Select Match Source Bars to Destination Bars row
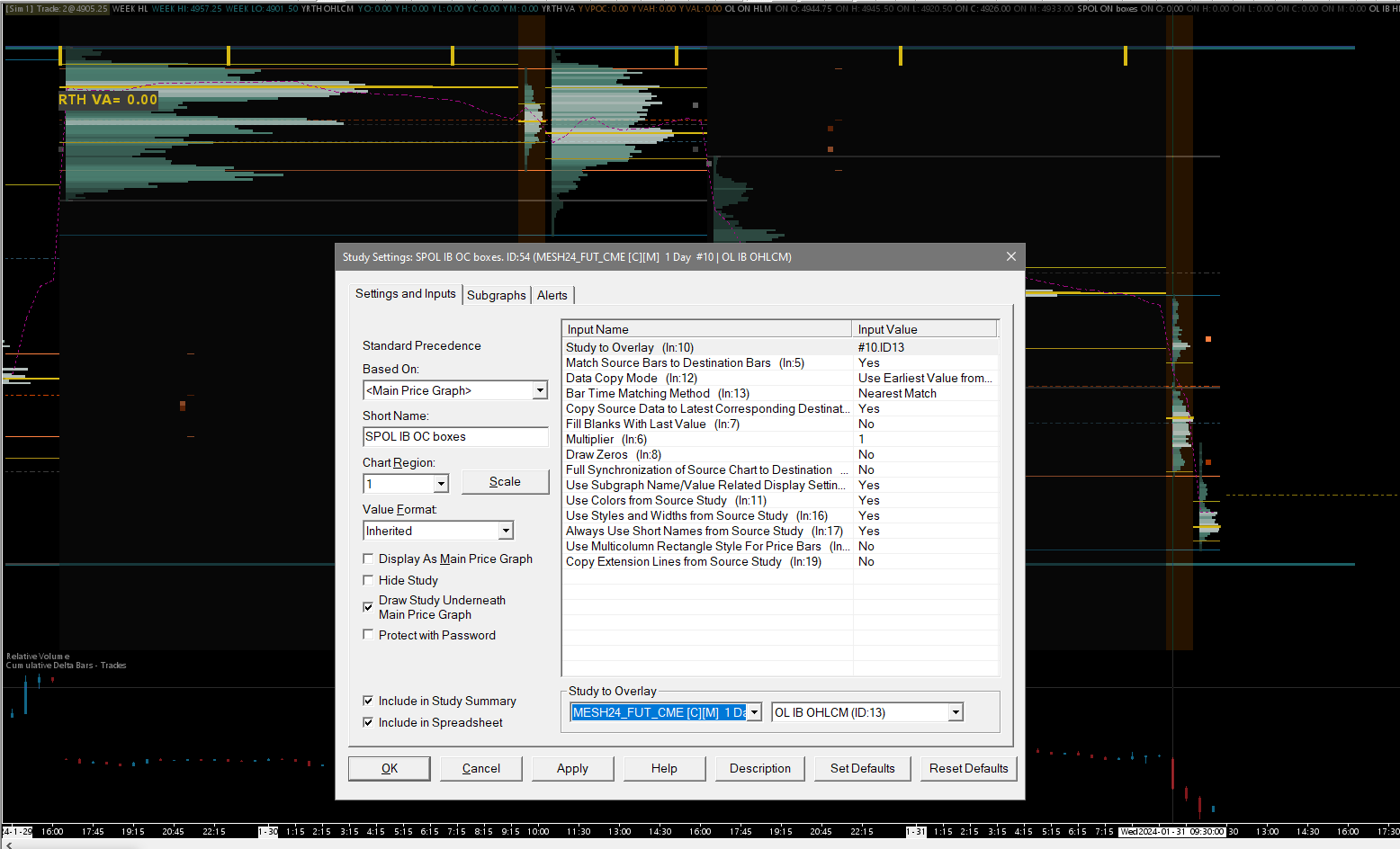The image size is (1400, 849). [x=780, y=362]
